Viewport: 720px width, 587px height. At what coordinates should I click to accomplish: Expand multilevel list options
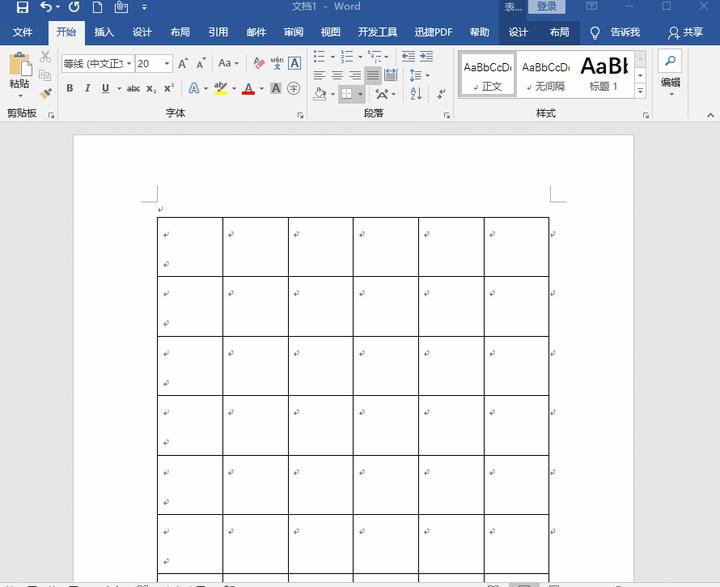click(386, 56)
